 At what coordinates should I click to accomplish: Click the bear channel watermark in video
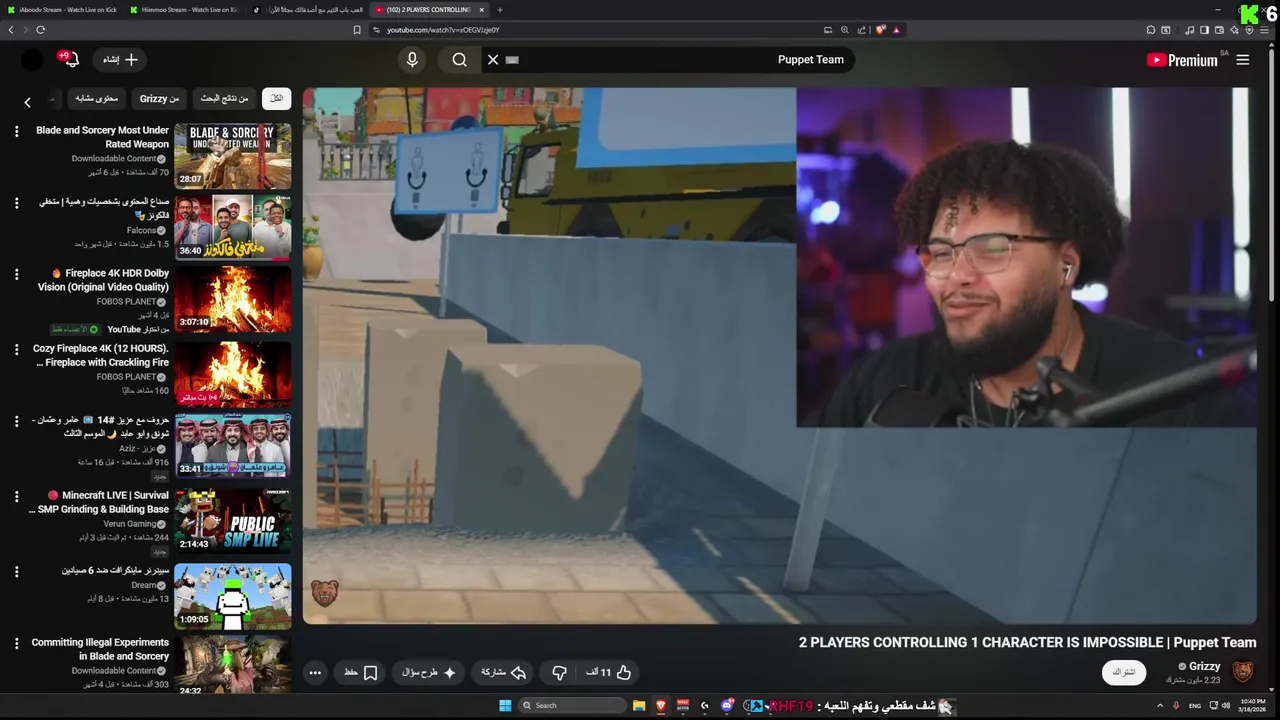[x=325, y=592]
